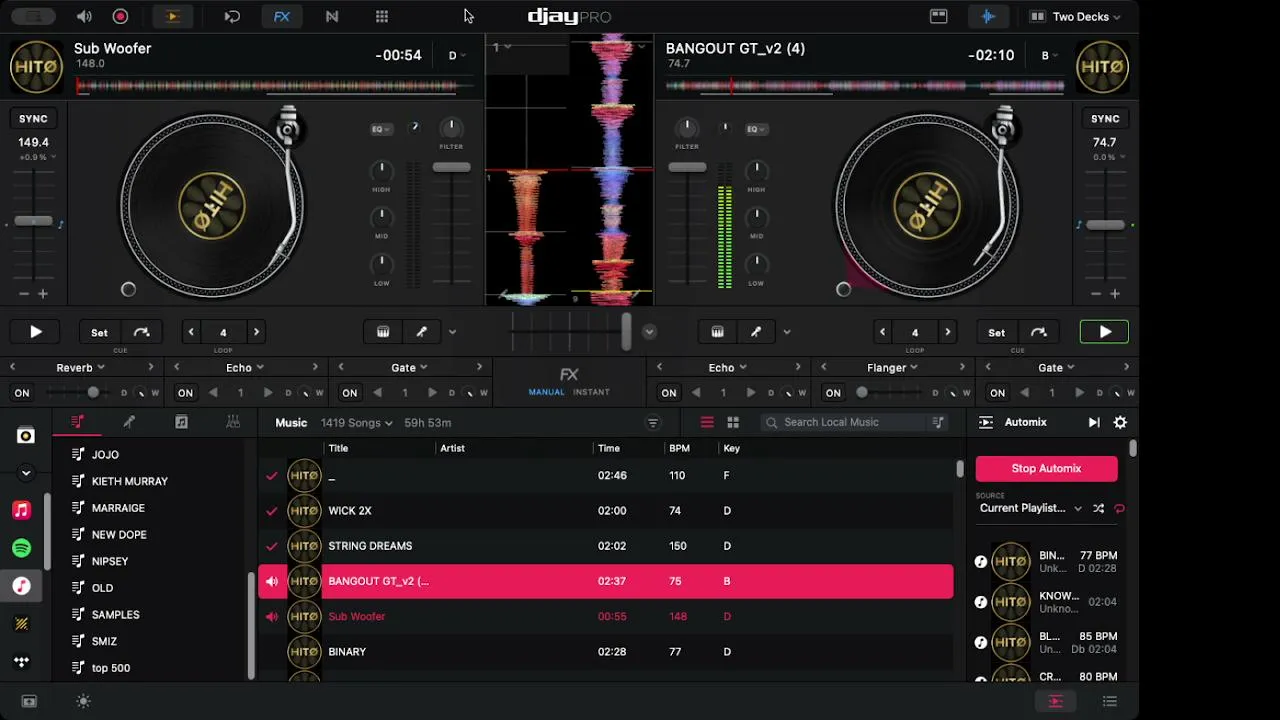The height and width of the screenshot is (720, 1280).
Task: Toggle ON for left deck Gate effect
Action: [x=350, y=393]
